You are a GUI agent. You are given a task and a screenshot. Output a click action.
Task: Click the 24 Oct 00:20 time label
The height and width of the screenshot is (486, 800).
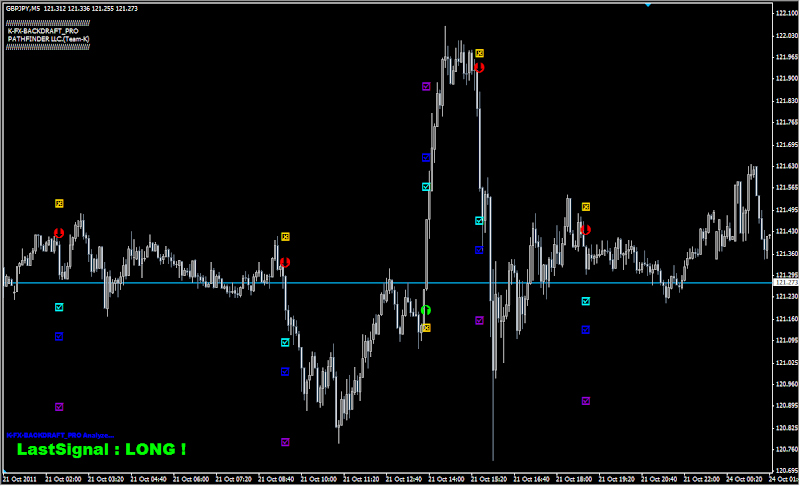tap(744, 479)
